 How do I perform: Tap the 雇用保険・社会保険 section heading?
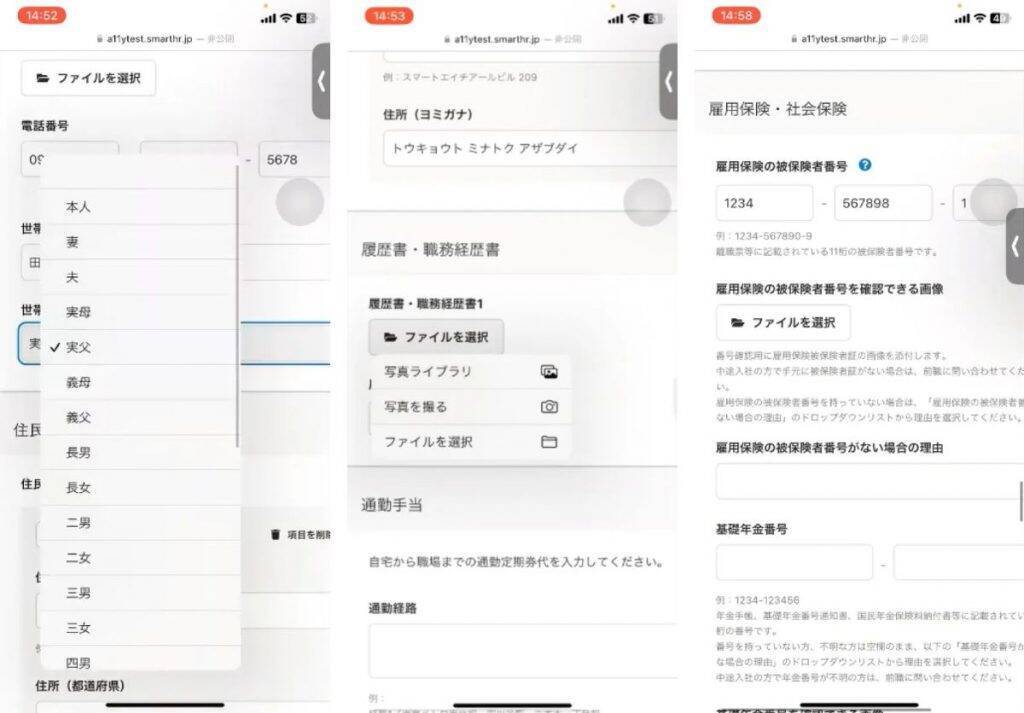[777, 109]
